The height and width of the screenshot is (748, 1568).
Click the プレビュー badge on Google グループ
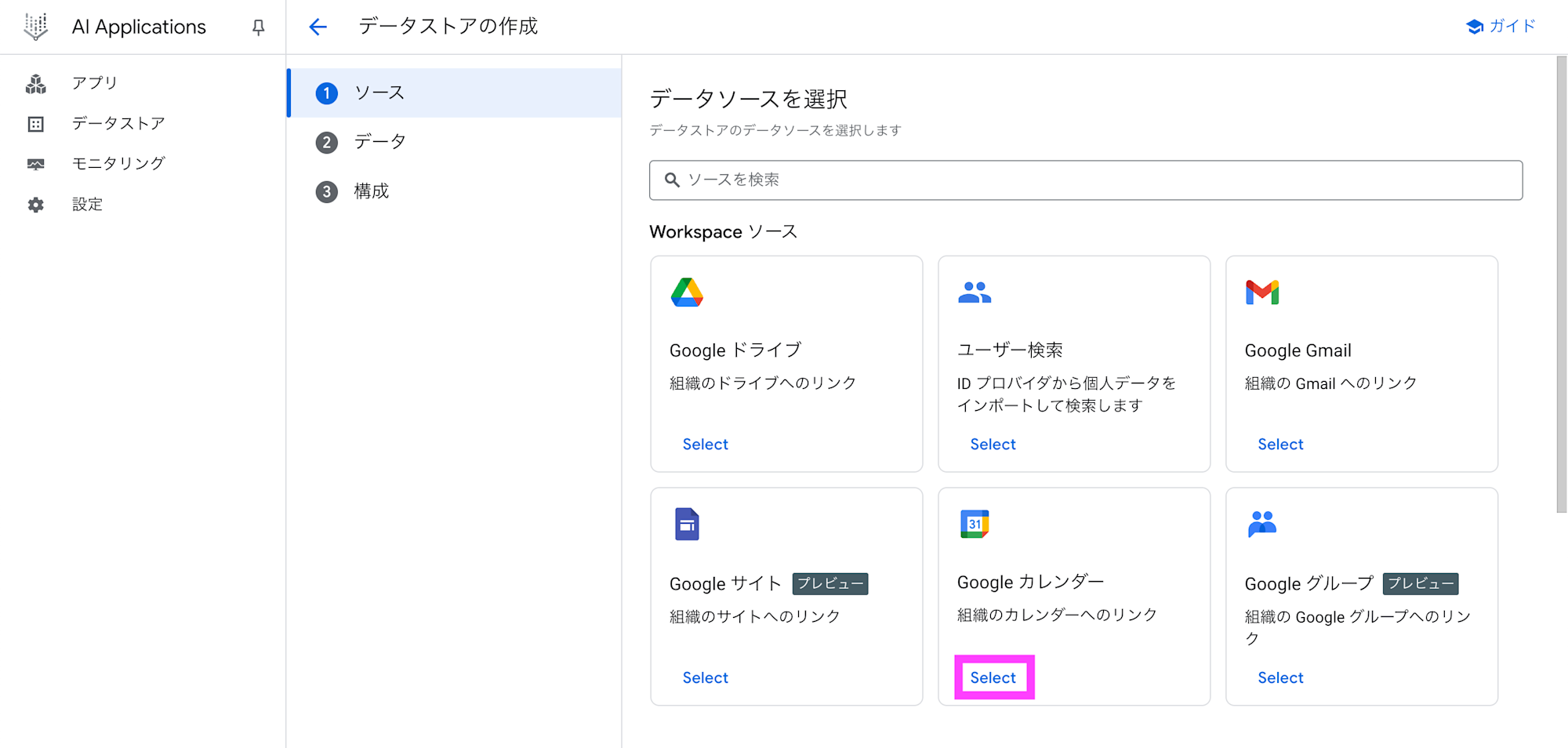pyautogui.click(x=1421, y=584)
